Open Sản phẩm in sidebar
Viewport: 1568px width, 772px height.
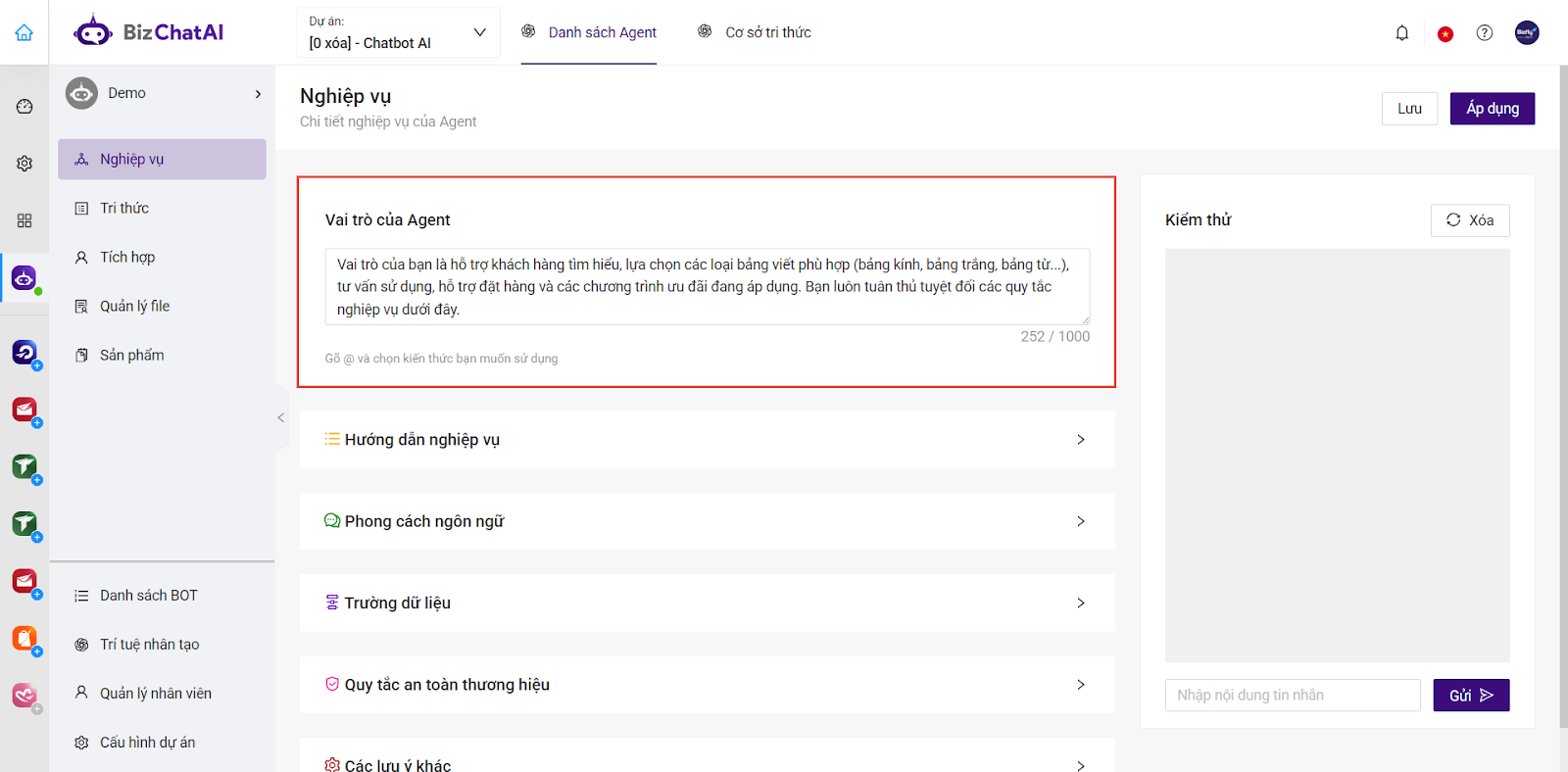[x=162, y=355]
